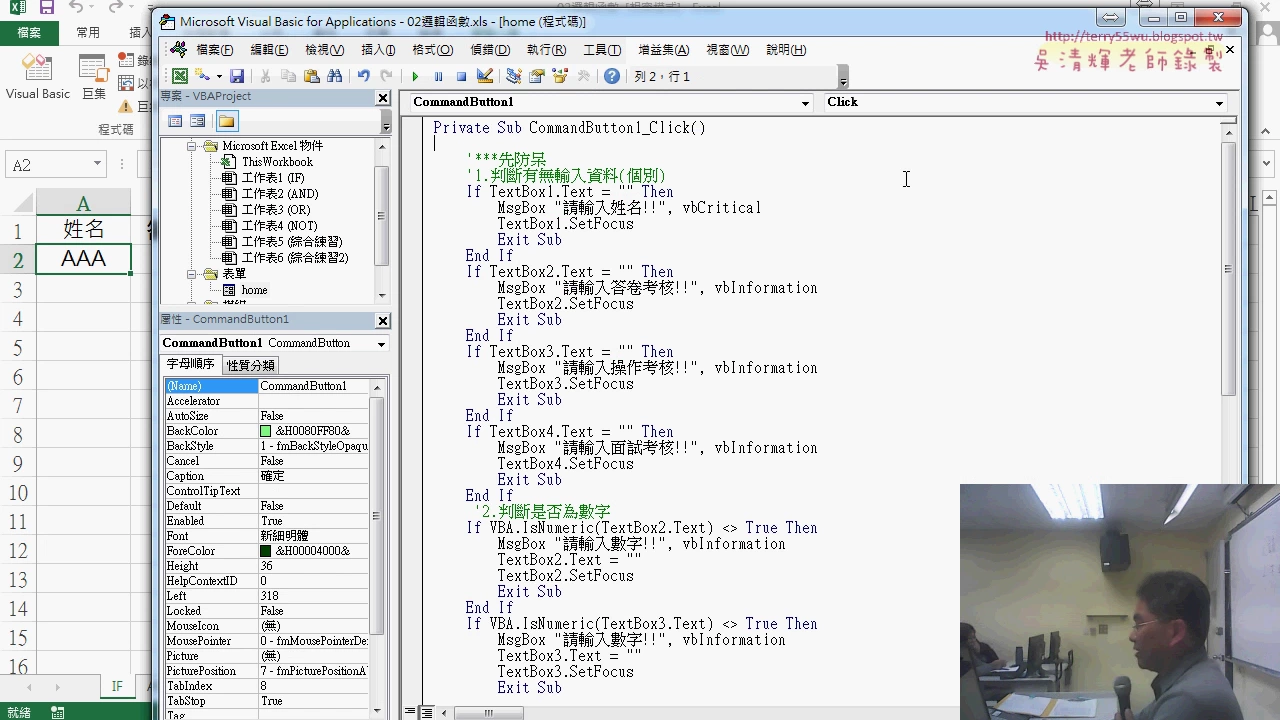Open the Object Browser toolbar icon
This screenshot has height=720, width=1280.
pyautogui.click(x=560, y=76)
